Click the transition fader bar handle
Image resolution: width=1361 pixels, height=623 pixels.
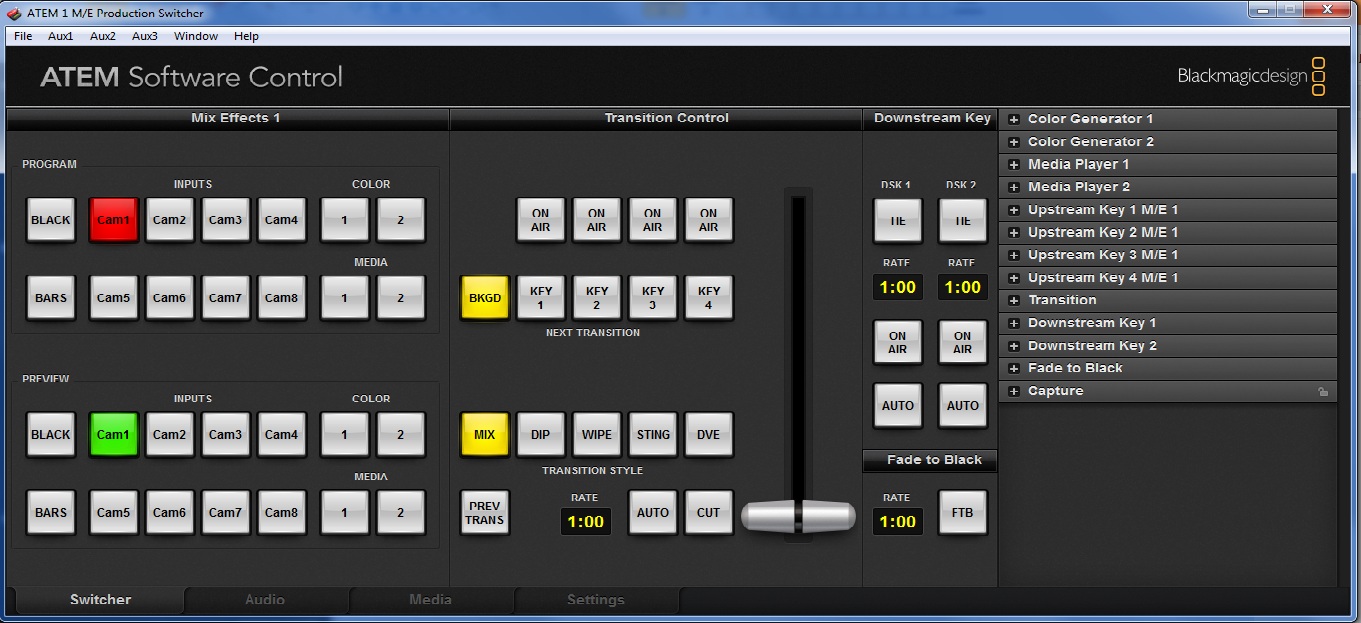pyautogui.click(x=798, y=516)
